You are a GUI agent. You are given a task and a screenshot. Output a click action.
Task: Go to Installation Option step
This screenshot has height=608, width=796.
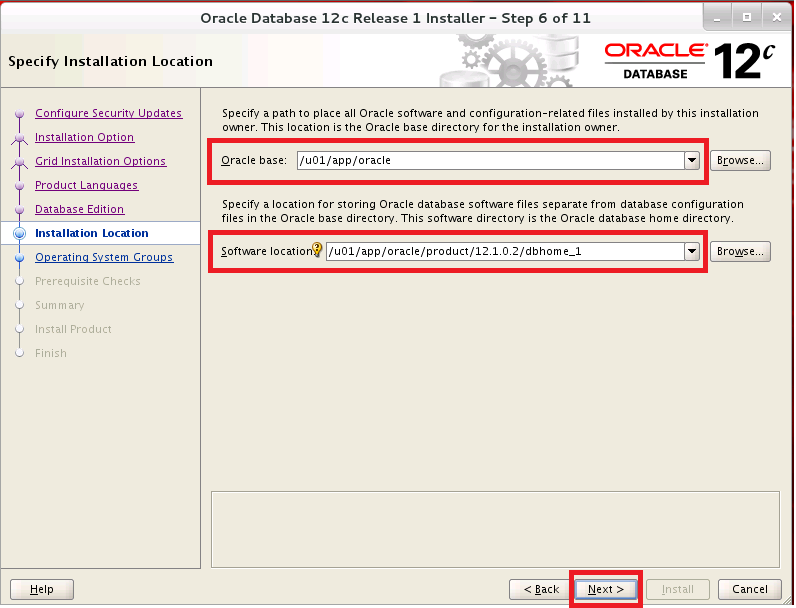pos(85,137)
